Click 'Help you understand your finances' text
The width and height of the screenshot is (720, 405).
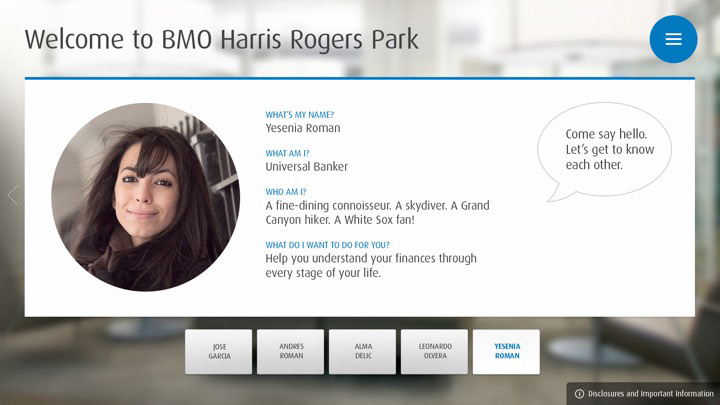pyautogui.click(x=371, y=265)
